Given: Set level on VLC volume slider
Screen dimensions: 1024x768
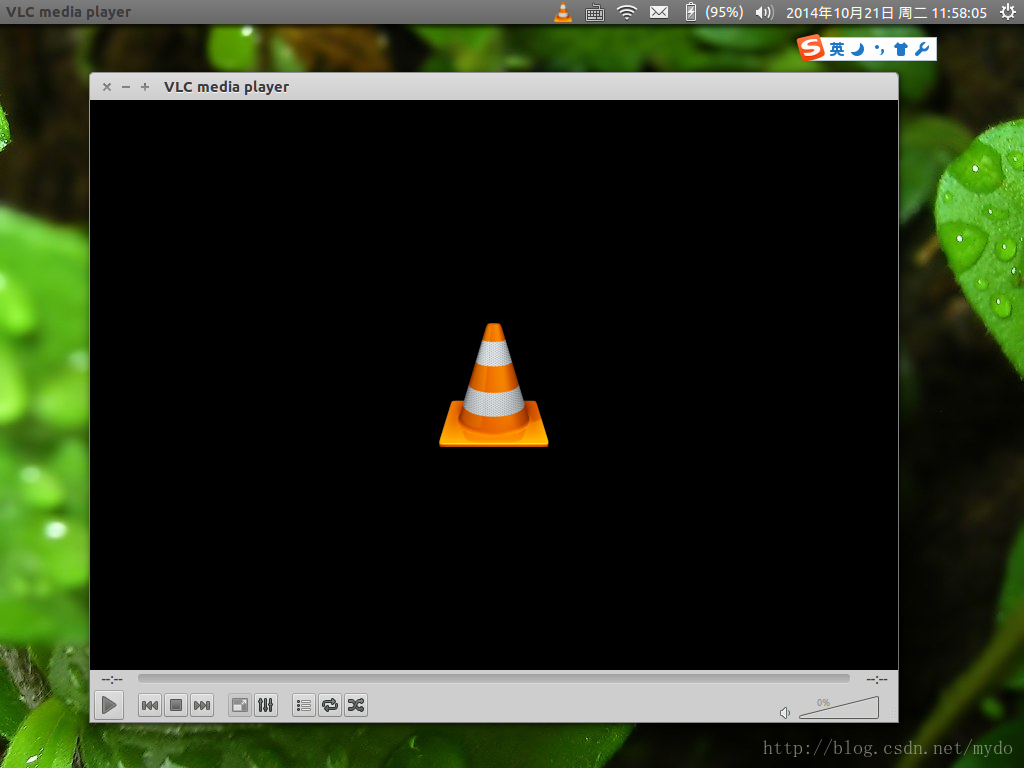Looking at the screenshot, I should point(839,708).
